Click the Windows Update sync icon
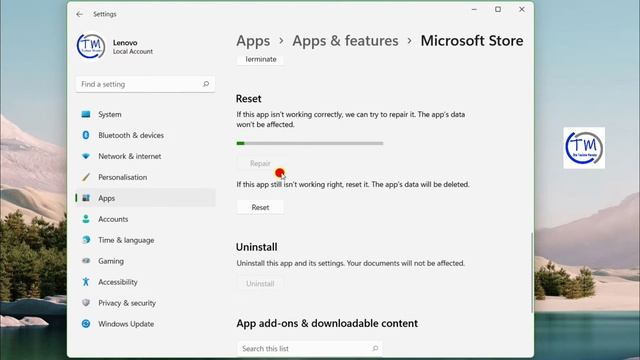 point(86,324)
